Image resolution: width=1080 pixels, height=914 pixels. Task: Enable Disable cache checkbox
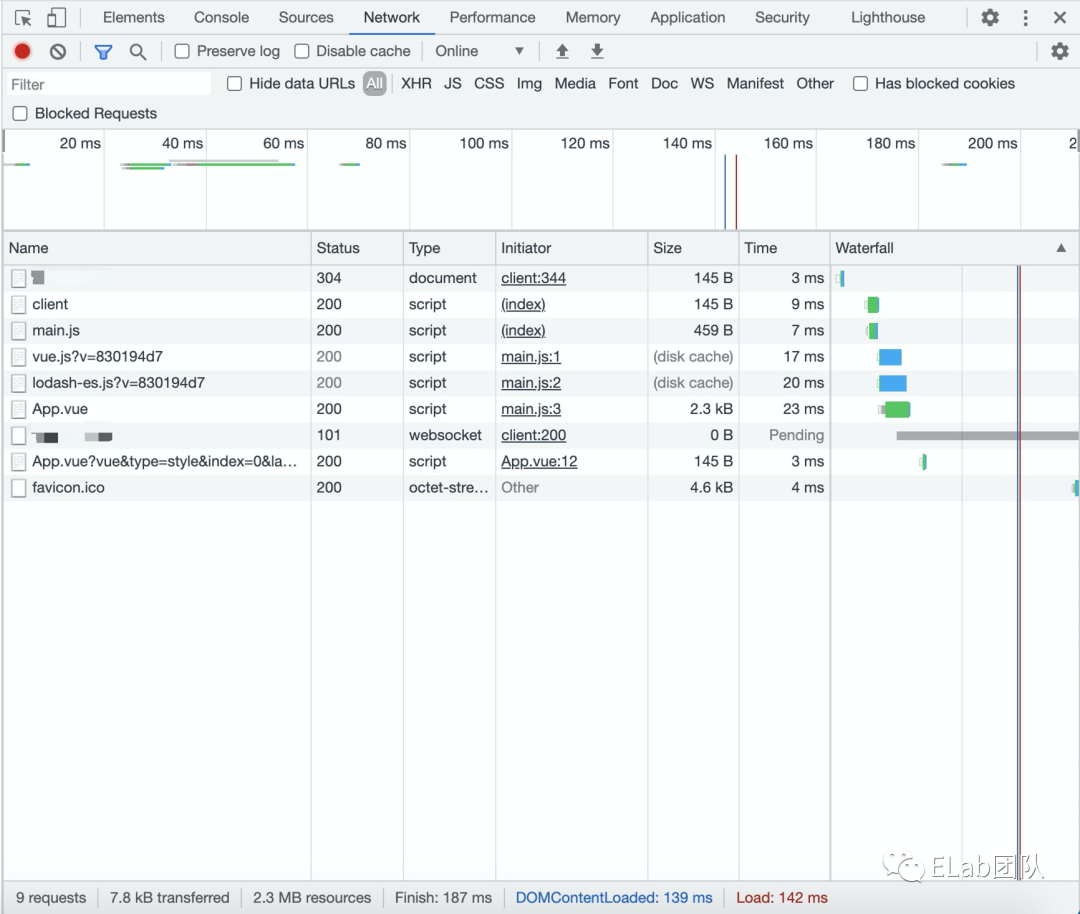click(302, 51)
